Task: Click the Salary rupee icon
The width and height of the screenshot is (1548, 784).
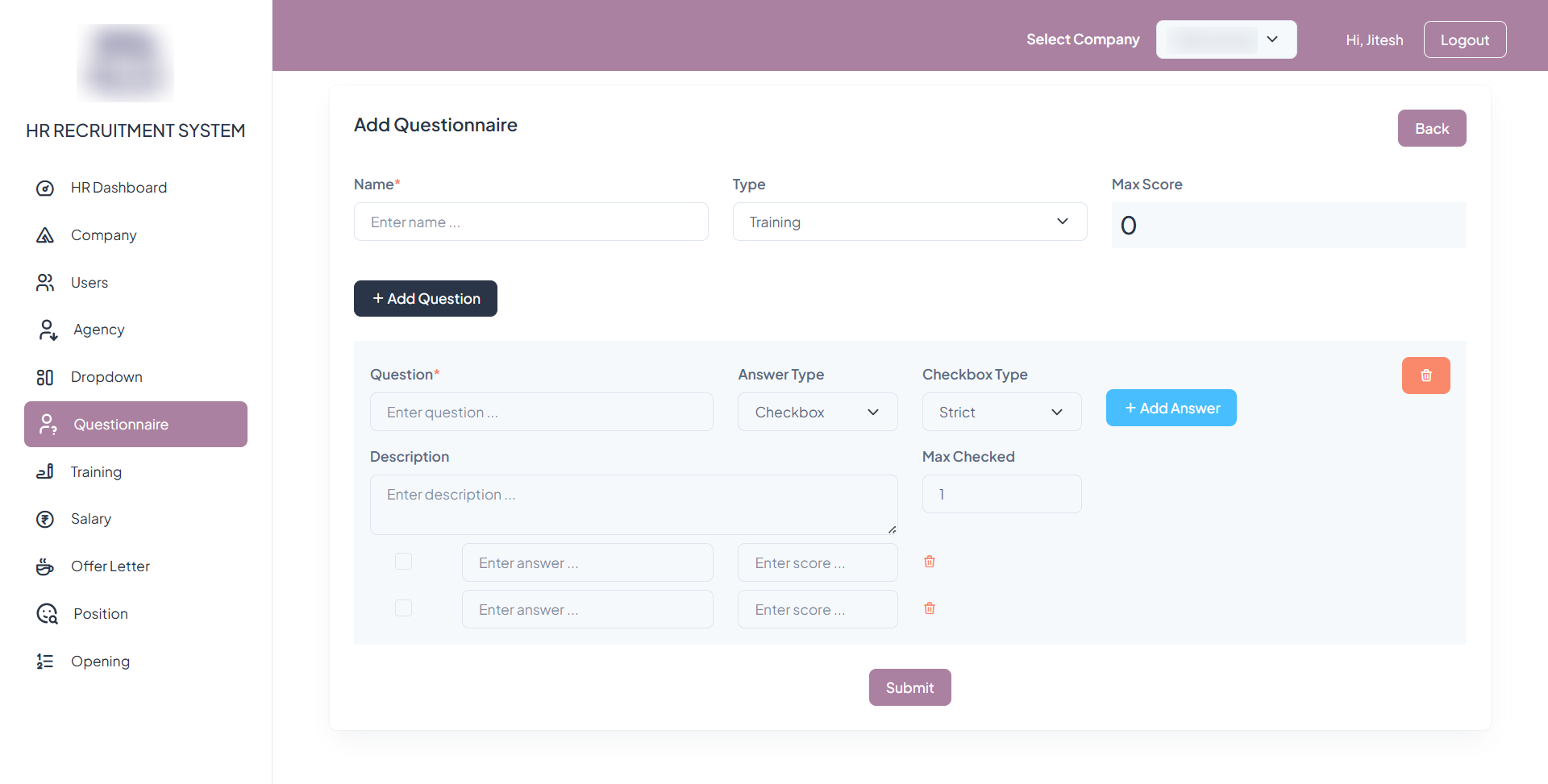Action: pos(45,519)
